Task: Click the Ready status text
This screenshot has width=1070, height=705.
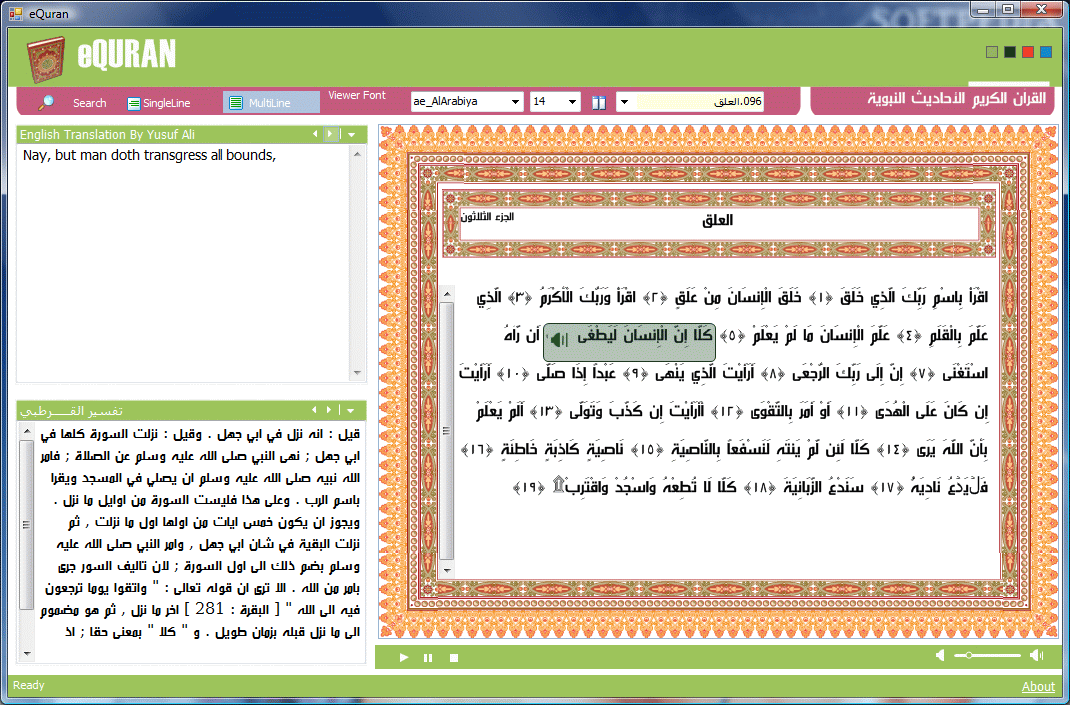Action: click(x=29, y=685)
